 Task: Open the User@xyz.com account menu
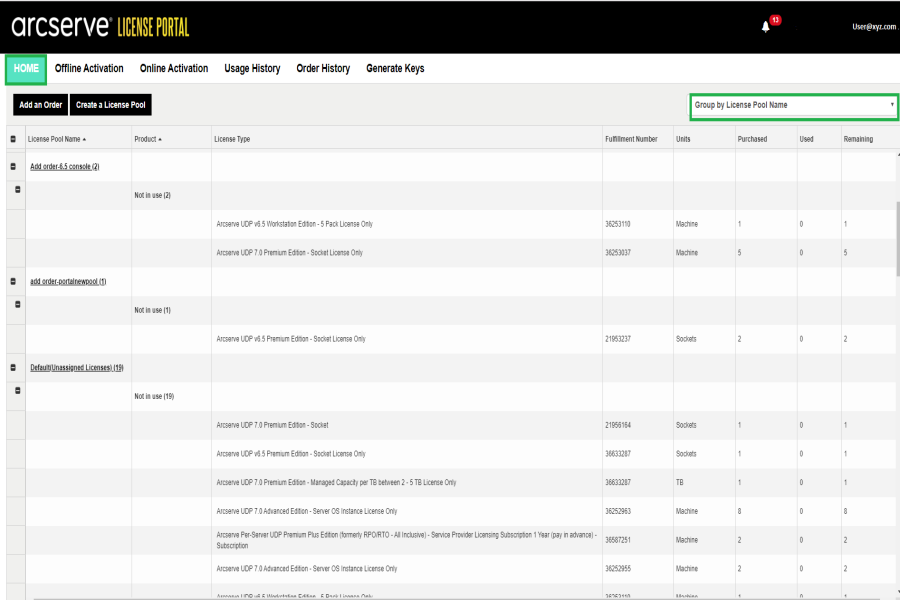873,27
